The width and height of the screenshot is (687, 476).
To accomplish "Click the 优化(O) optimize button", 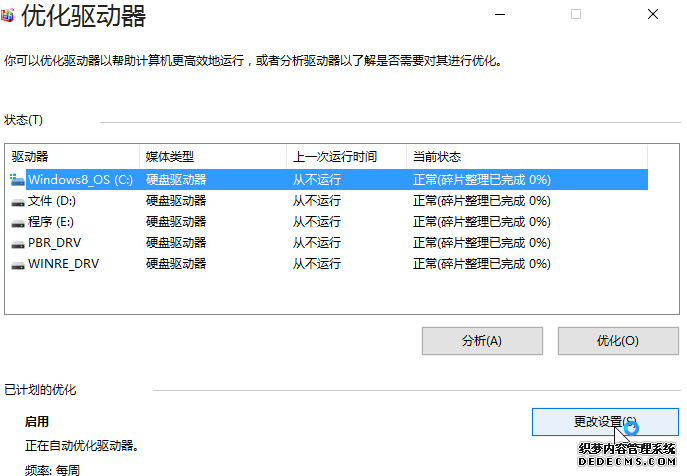I will point(618,341).
